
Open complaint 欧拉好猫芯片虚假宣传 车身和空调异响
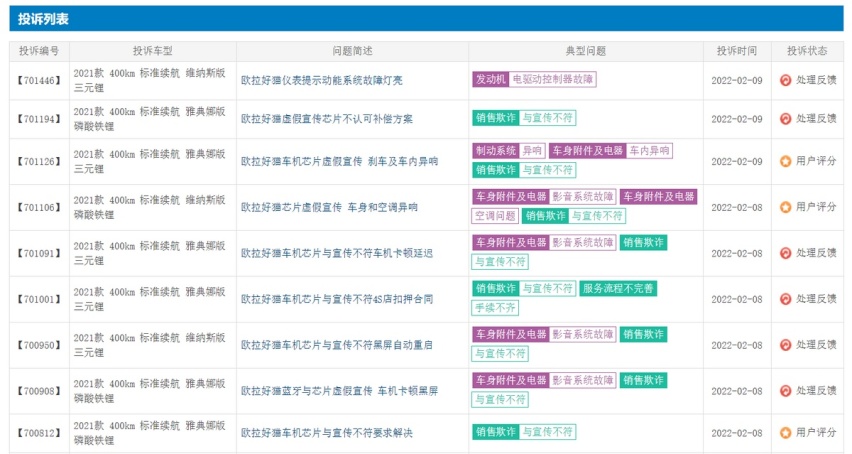click(329, 207)
